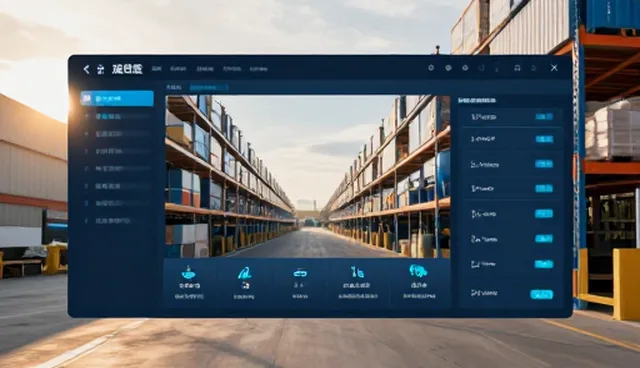Click the warehouse aisle preview image

tap(307, 176)
